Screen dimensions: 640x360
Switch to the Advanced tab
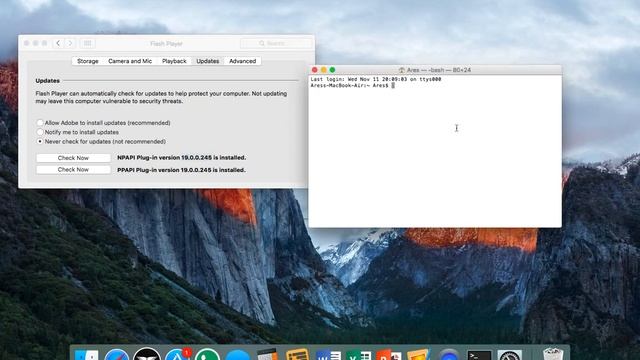pos(242,61)
